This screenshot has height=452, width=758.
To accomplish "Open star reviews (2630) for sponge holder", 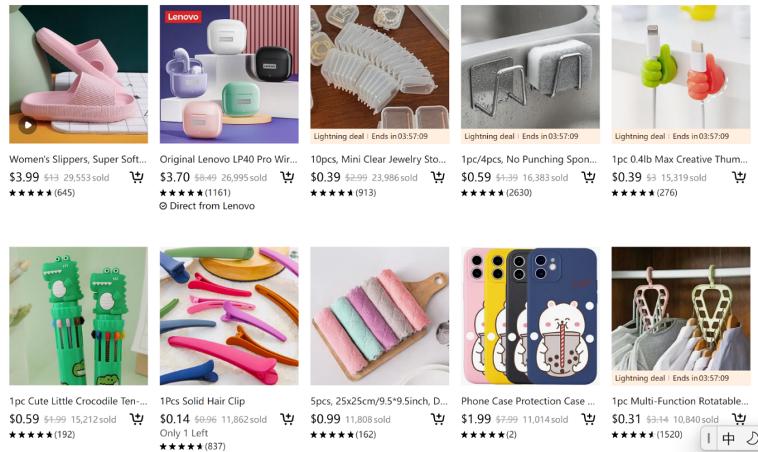I will pos(496,193).
